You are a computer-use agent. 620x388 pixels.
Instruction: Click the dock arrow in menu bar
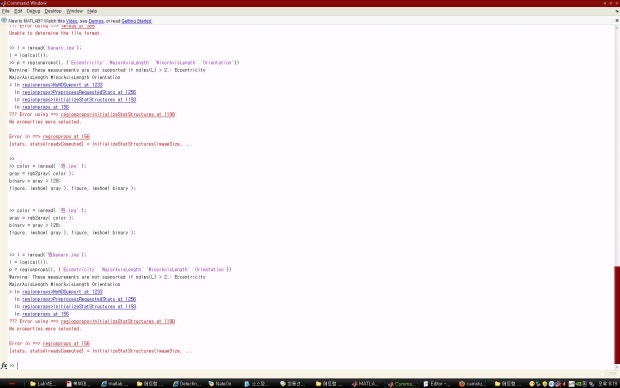click(x=617, y=11)
